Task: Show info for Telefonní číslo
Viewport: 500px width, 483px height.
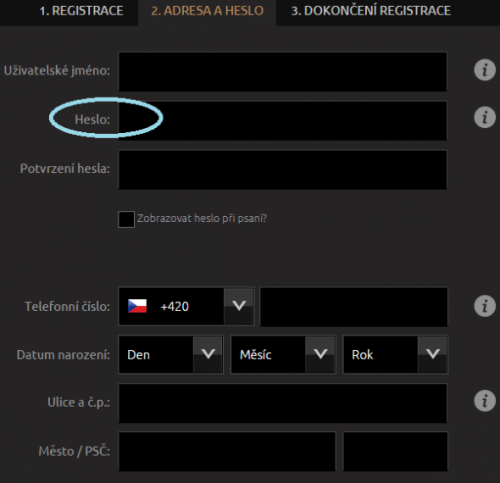Action: tap(485, 306)
